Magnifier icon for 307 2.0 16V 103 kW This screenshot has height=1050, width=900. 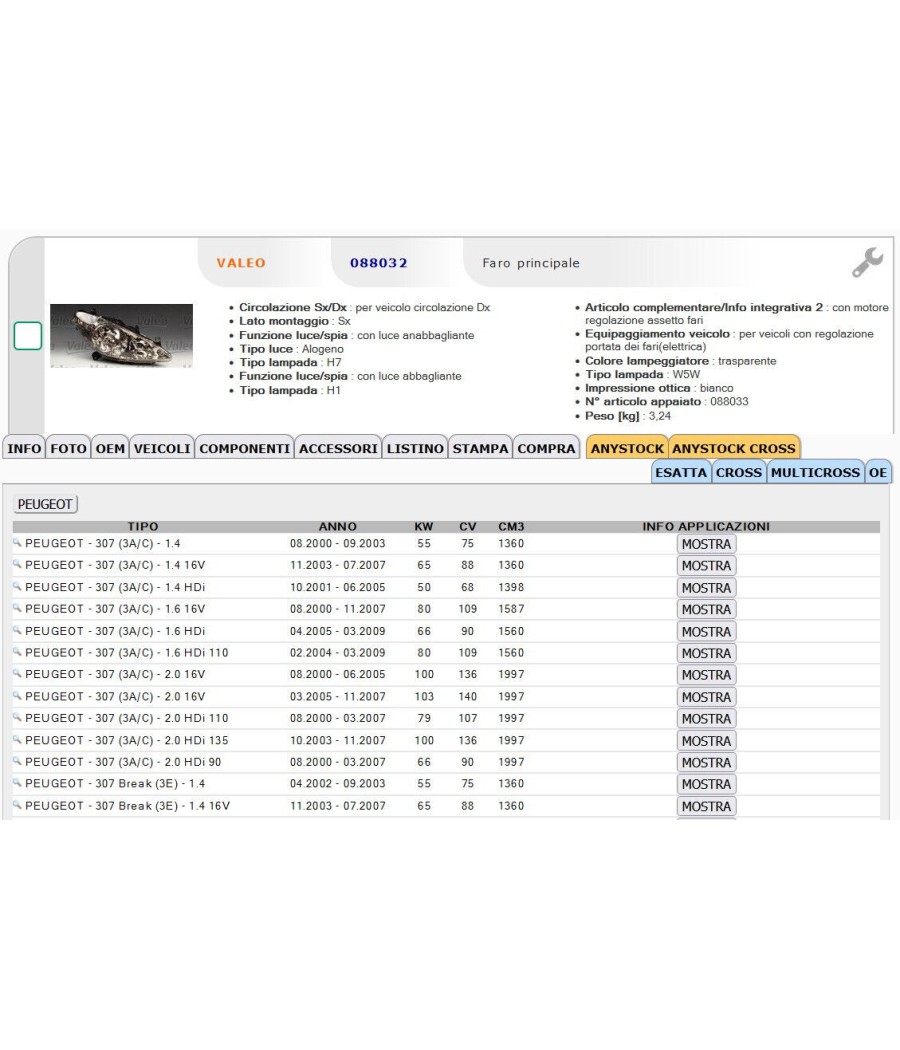(17, 696)
